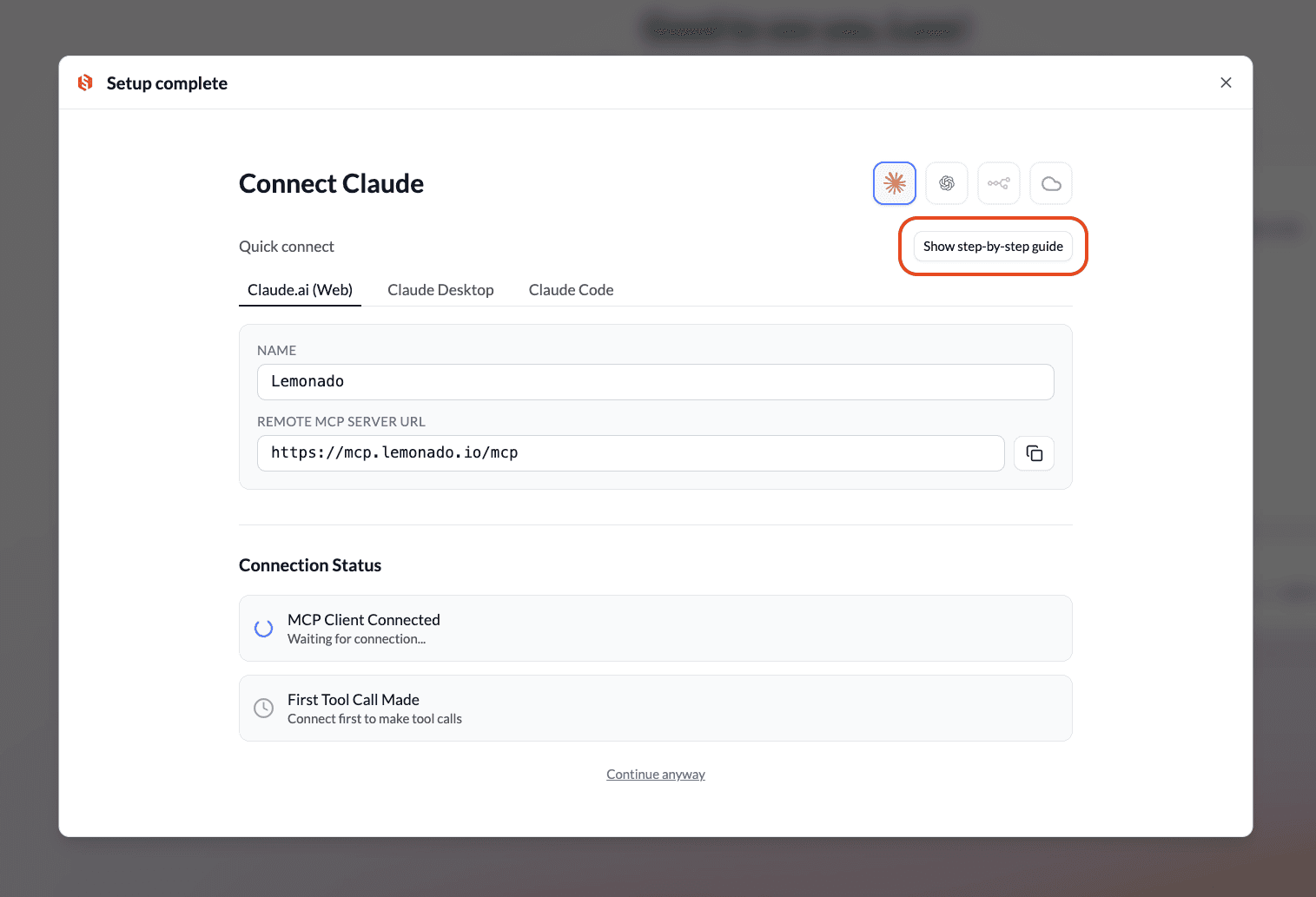This screenshot has width=1316, height=897.
Task: Click the MCP Client Connected status text
Action: click(x=364, y=620)
